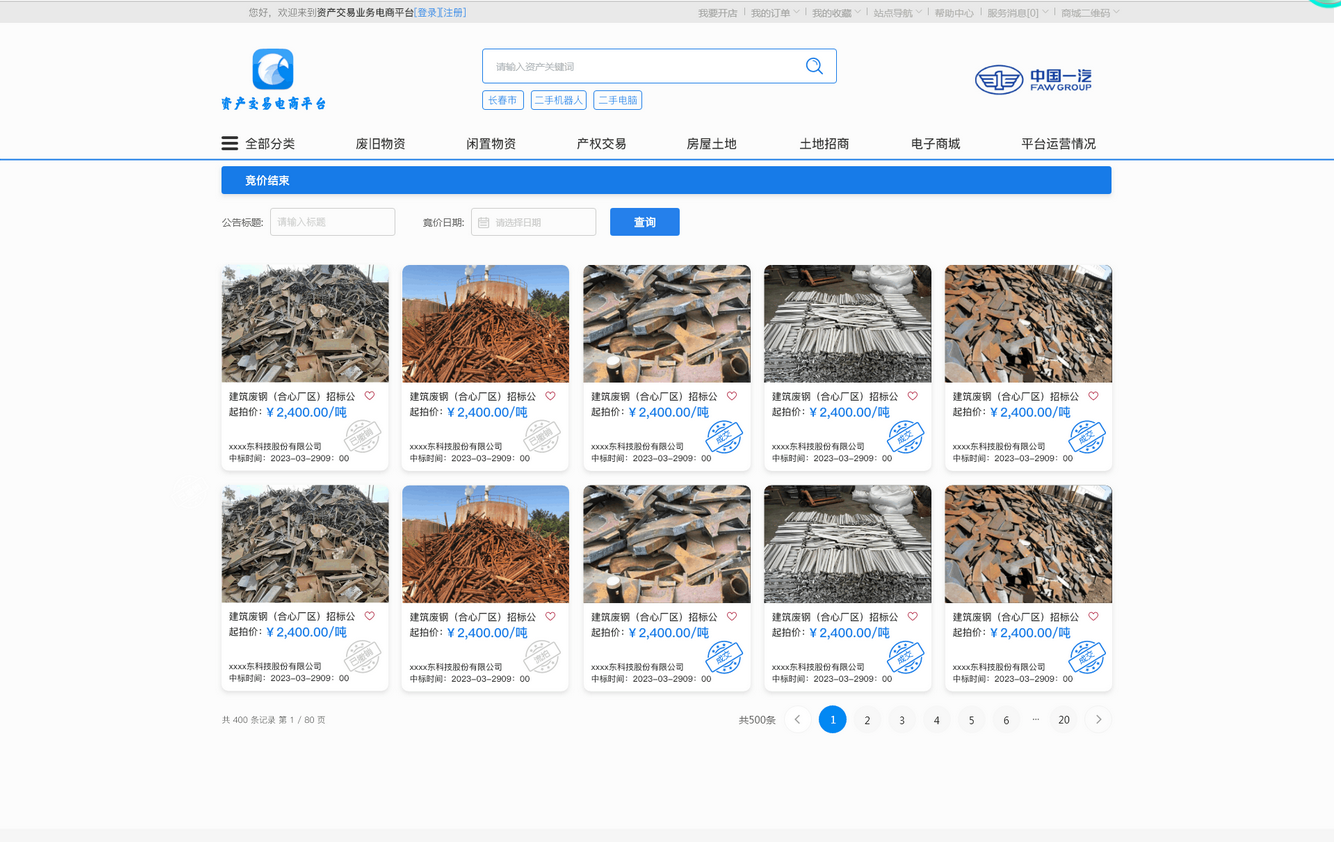The image size is (1341, 842).
Task: Select the 二手电脑 search tag
Action: click(617, 100)
